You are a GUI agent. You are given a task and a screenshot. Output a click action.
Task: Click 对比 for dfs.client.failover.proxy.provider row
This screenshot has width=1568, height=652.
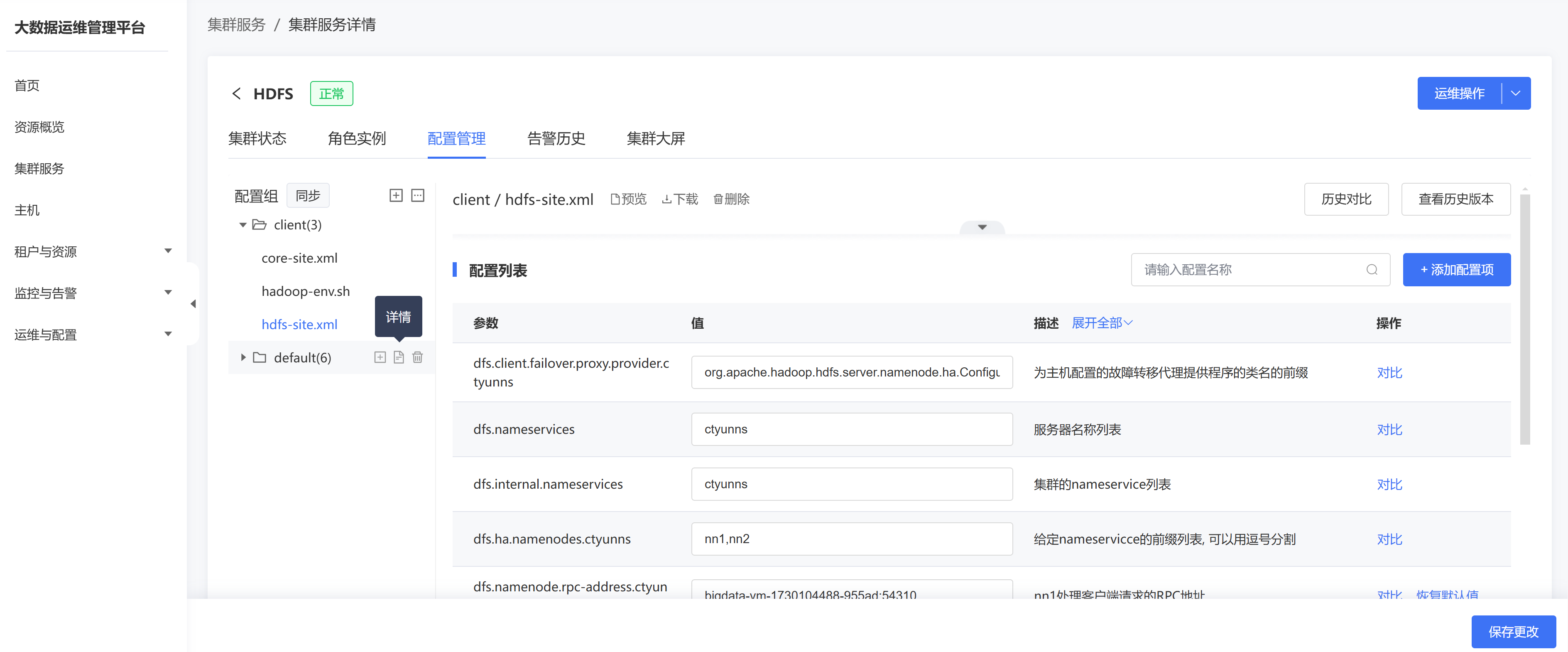1390,372
